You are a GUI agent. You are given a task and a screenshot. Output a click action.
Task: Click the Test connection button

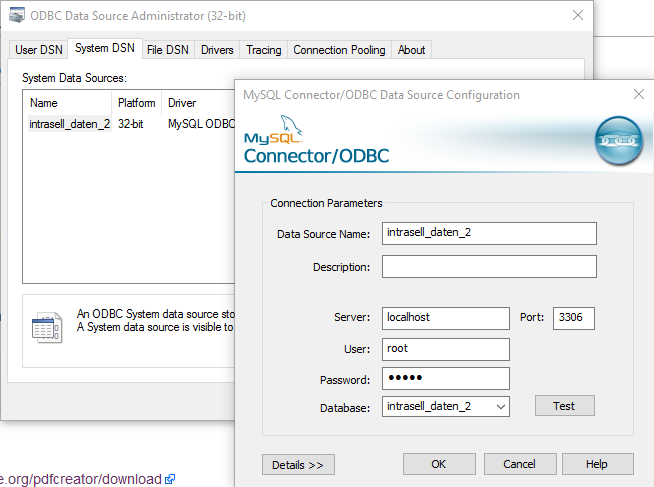pos(565,406)
